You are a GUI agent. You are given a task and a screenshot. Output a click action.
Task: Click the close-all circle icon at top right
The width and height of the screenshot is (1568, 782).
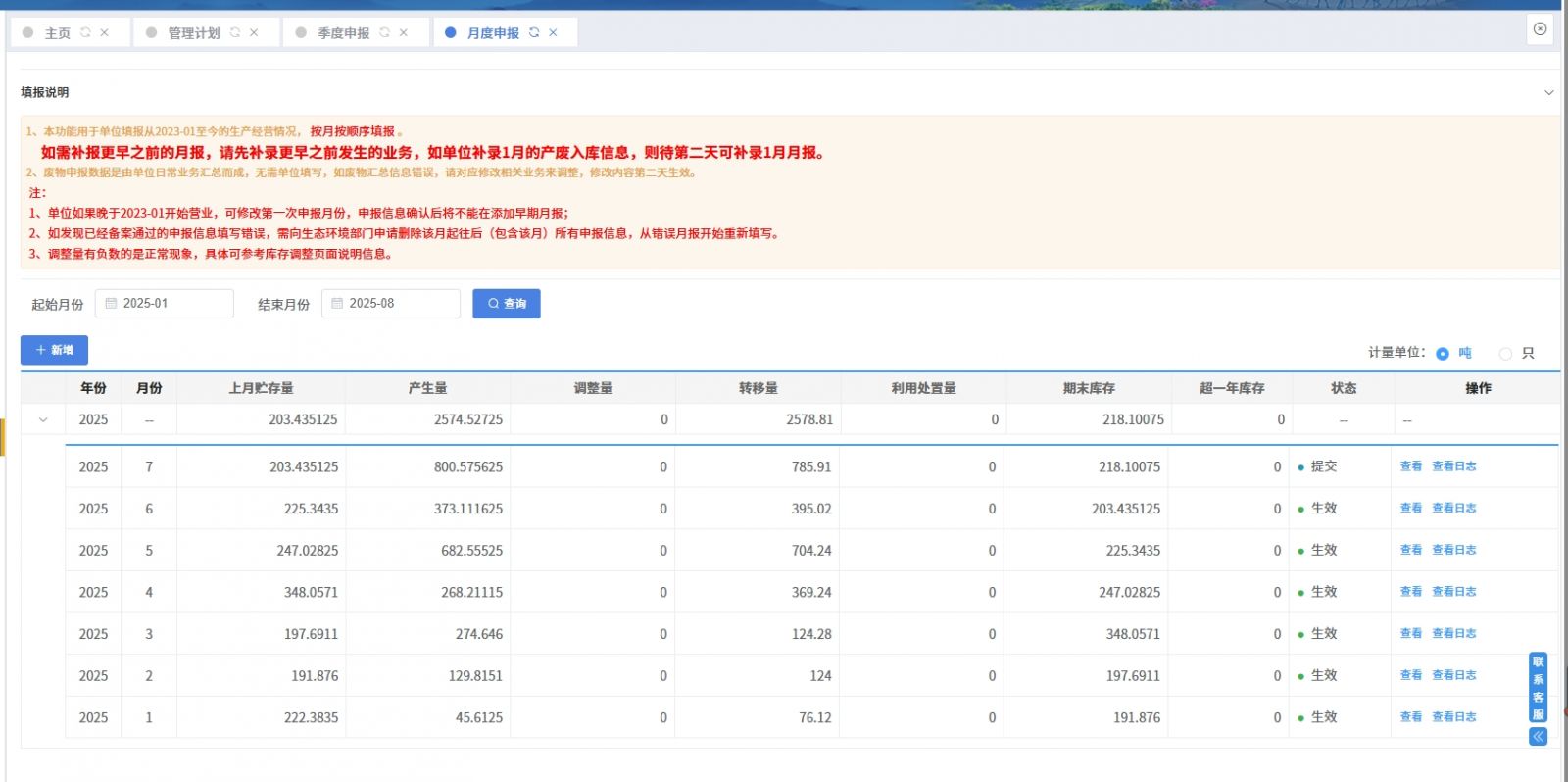click(x=1540, y=29)
